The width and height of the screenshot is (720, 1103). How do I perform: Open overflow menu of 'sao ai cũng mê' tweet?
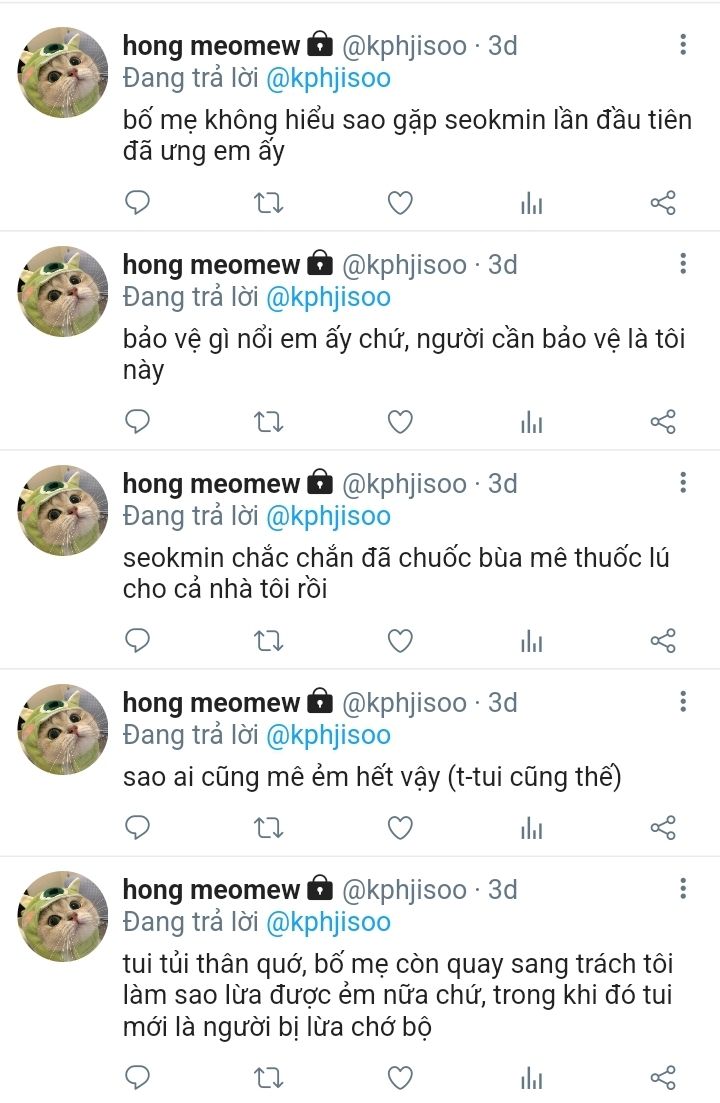tap(683, 701)
